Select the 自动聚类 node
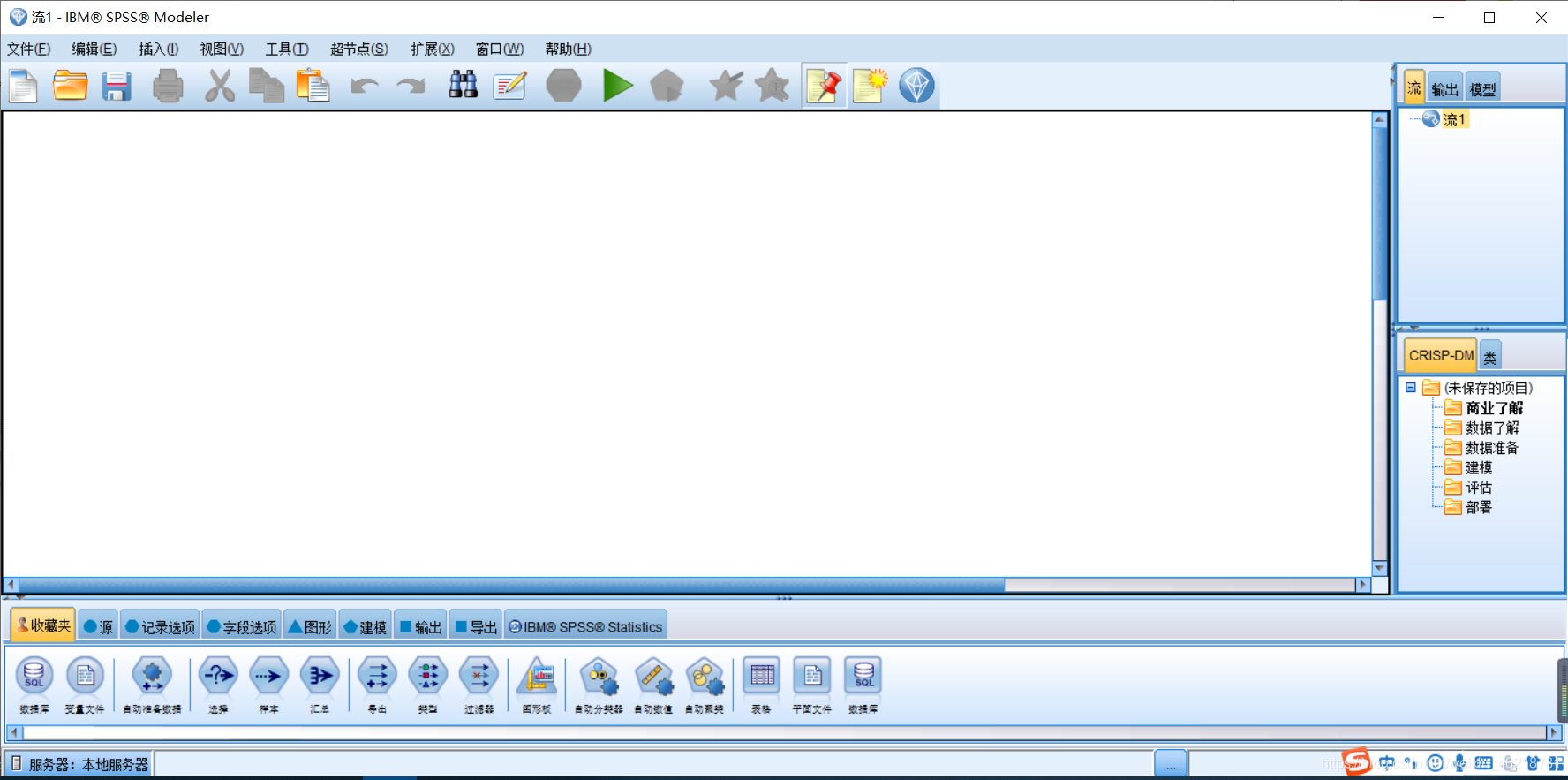This screenshot has width=1568, height=780. click(x=705, y=685)
